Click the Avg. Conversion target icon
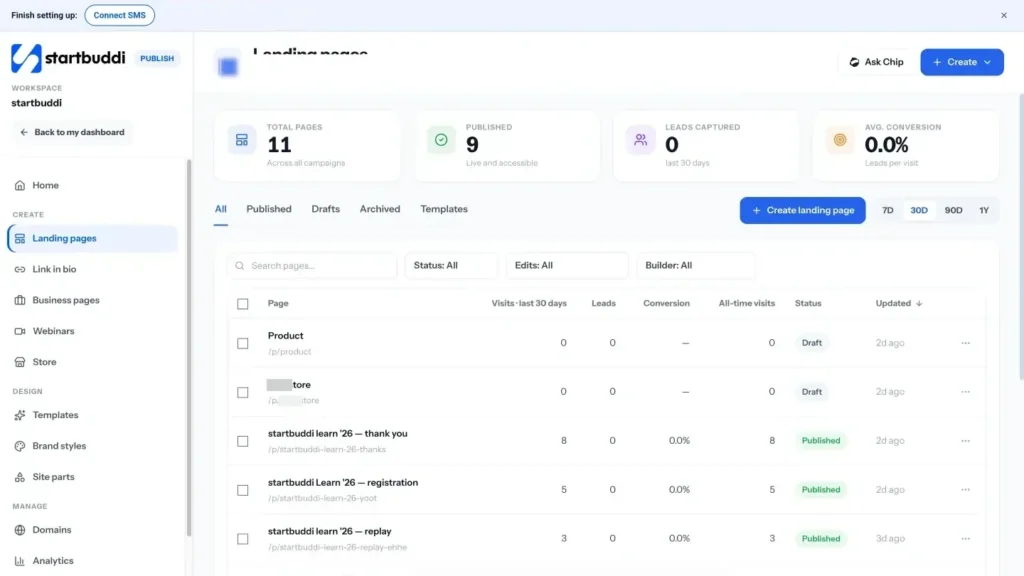 [840, 140]
